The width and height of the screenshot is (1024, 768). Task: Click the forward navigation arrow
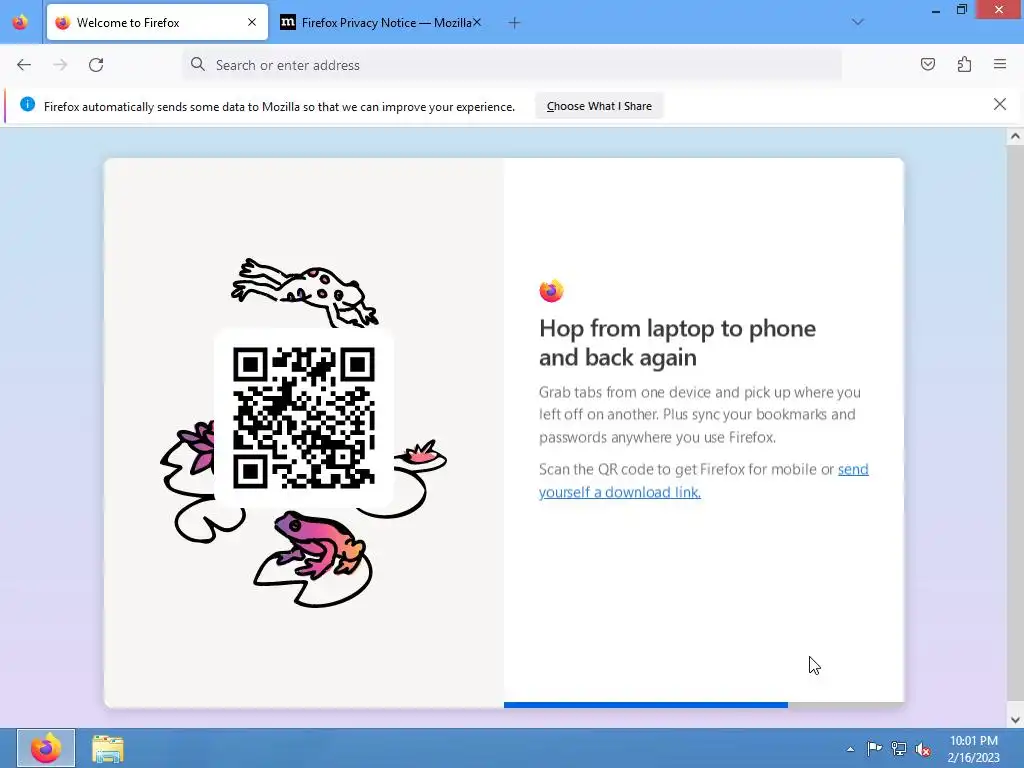(x=60, y=65)
